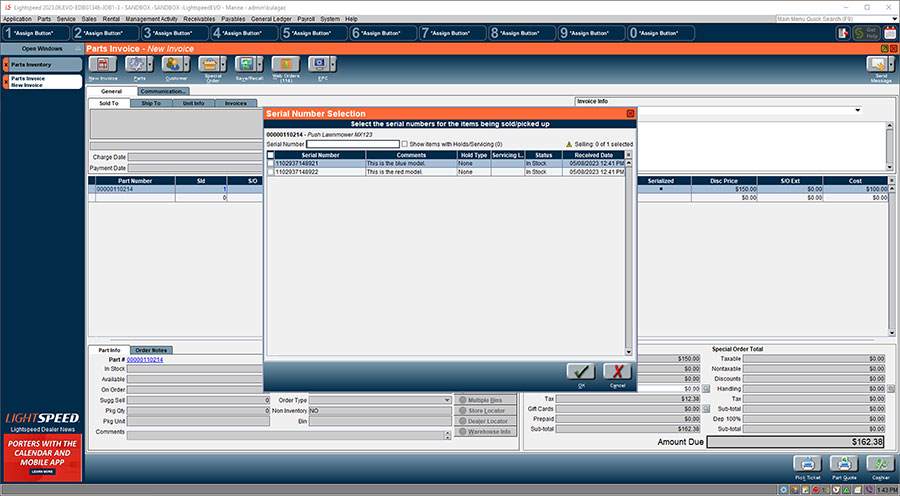Click the Pick Ticket printer icon
The width and height of the screenshot is (900, 496).
(808, 463)
